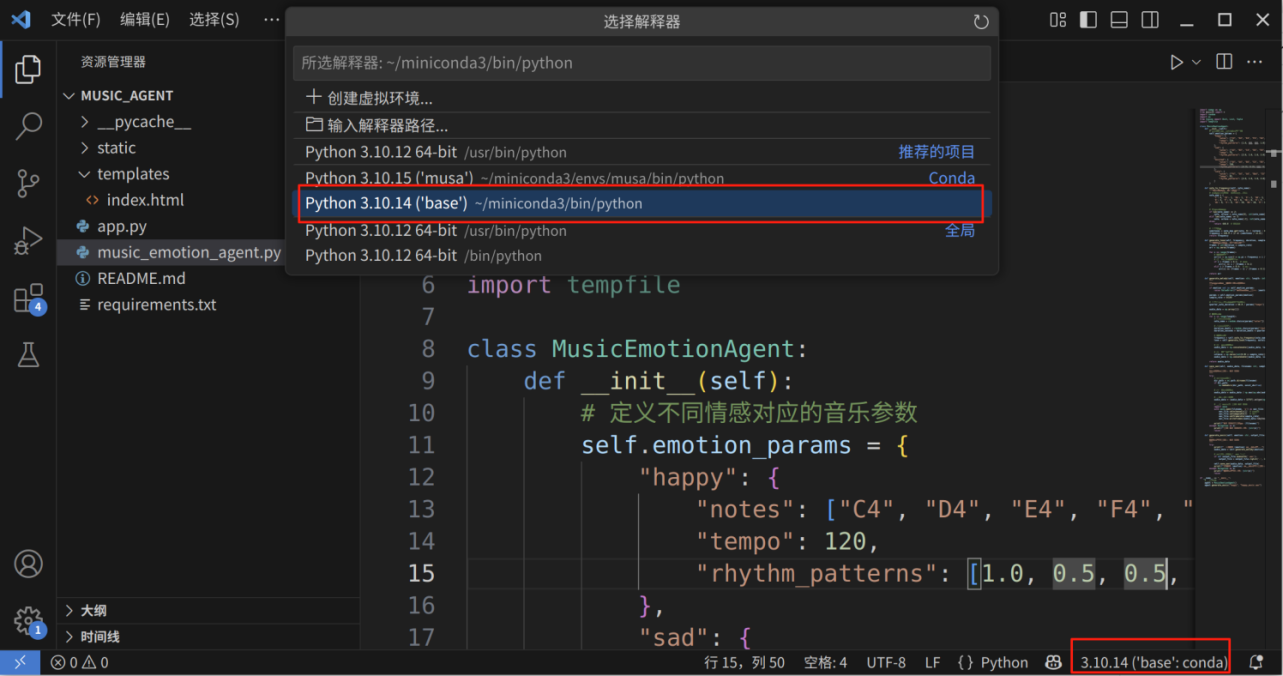Collapse the MUSIC_AGENT root folder
This screenshot has width=1283, height=676.
pyautogui.click(x=69, y=96)
